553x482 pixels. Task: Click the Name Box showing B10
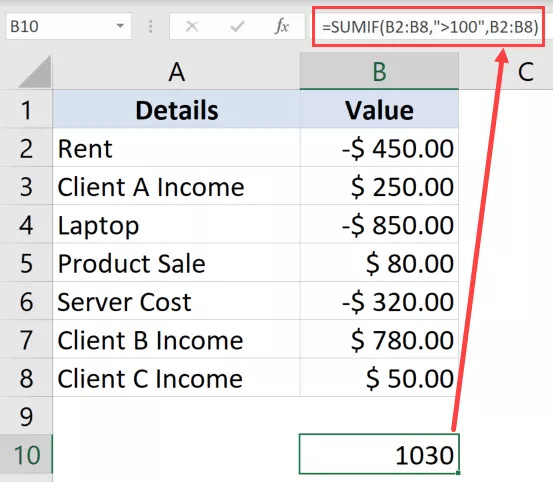click(x=69, y=26)
